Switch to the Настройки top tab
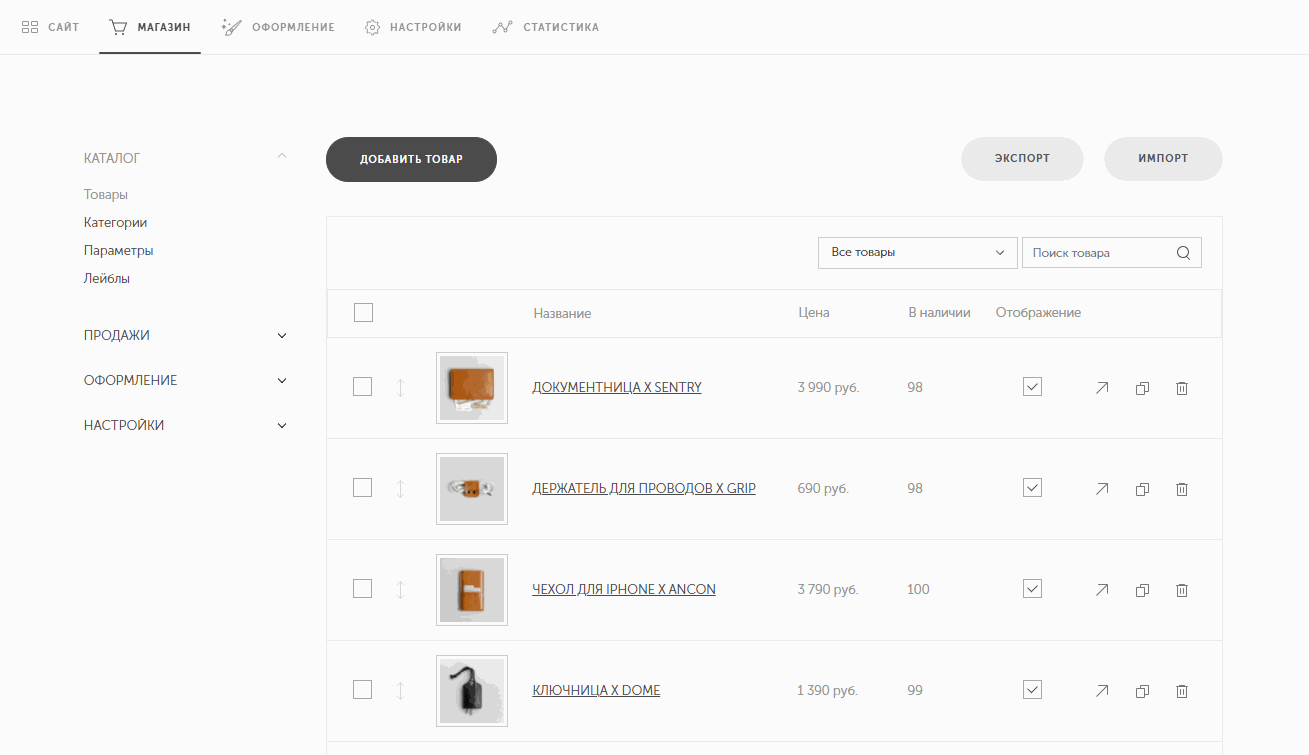 click(413, 27)
